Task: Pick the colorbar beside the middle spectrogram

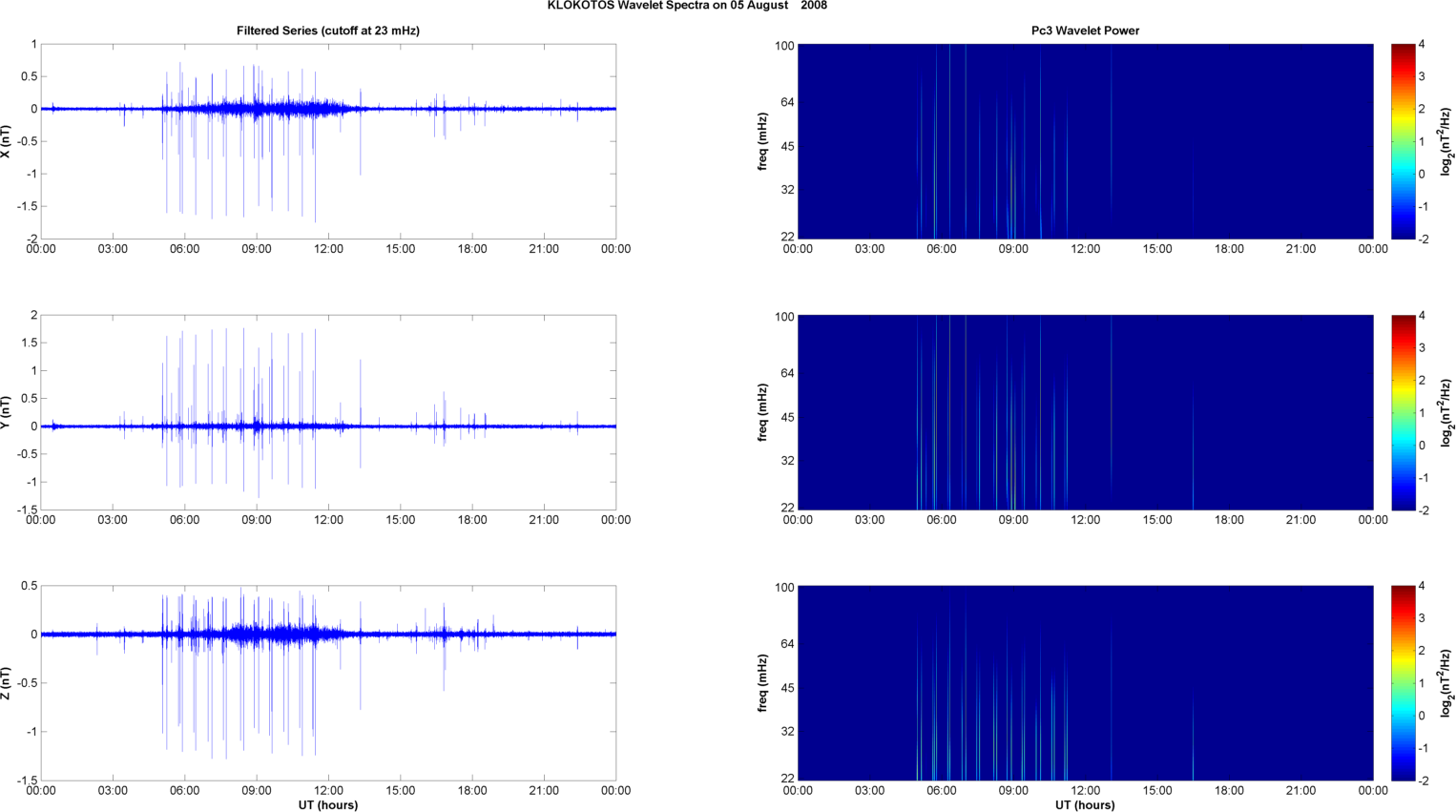Action: [x=1403, y=412]
